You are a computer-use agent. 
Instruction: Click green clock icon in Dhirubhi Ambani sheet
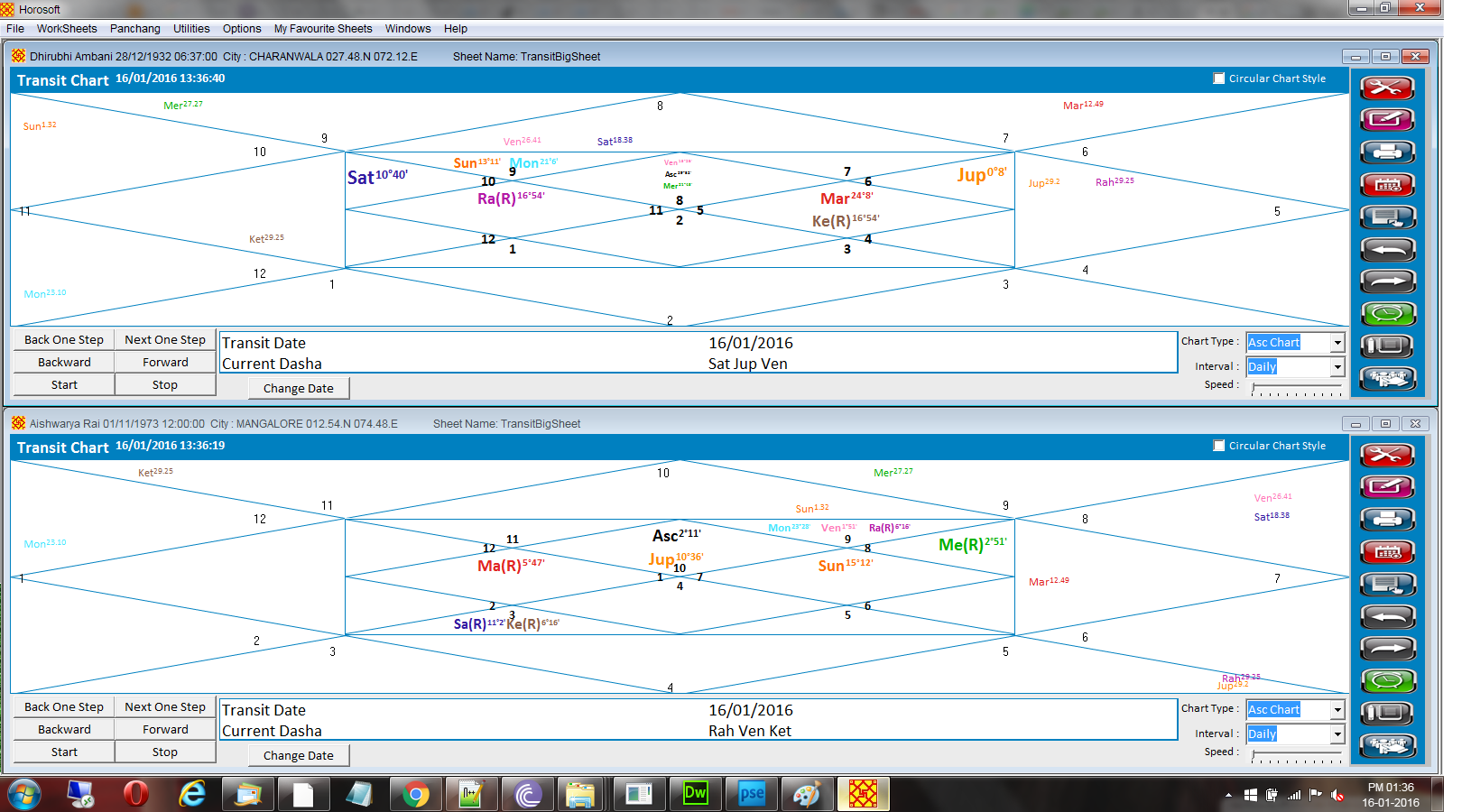point(1387,314)
